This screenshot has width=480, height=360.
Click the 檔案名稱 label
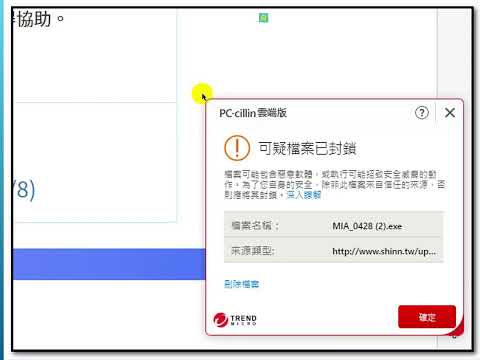pyautogui.click(x=255, y=226)
